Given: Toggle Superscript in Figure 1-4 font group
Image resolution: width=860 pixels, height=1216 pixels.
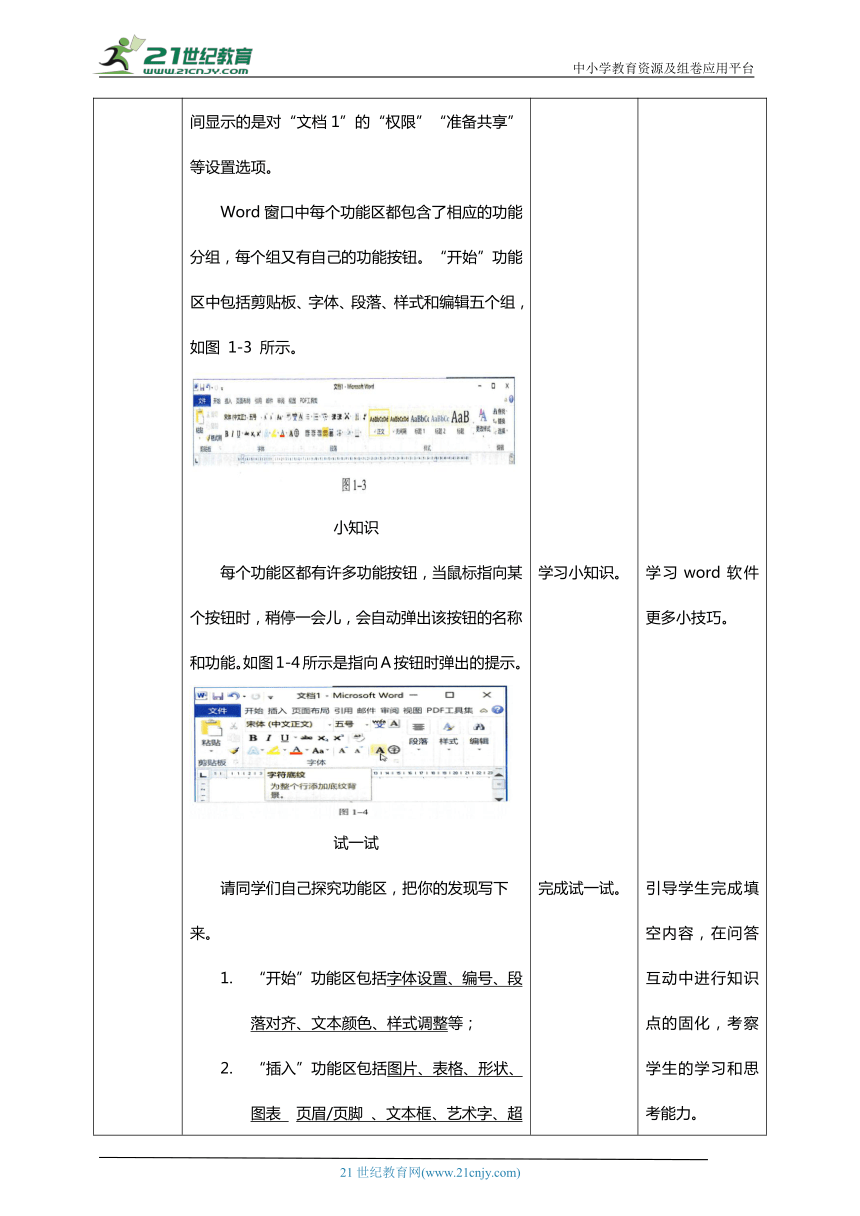Looking at the screenshot, I should pyautogui.click(x=338, y=737).
